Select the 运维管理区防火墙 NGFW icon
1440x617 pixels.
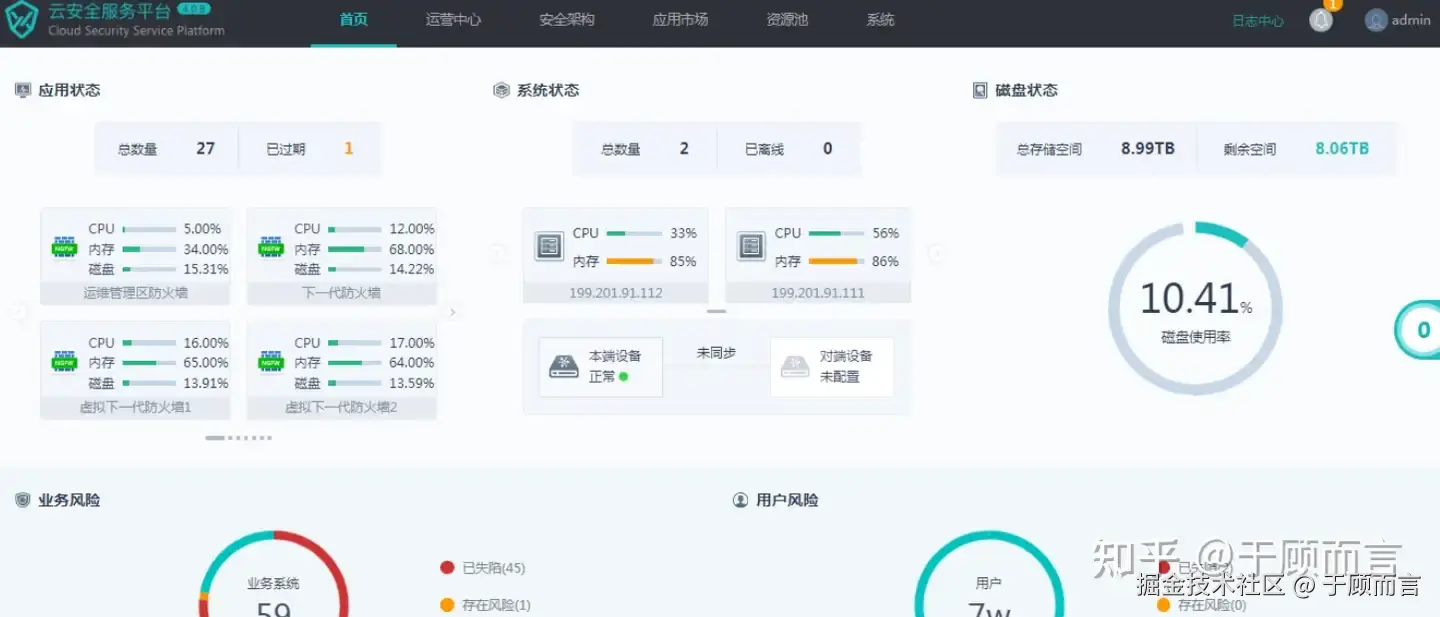(65, 246)
